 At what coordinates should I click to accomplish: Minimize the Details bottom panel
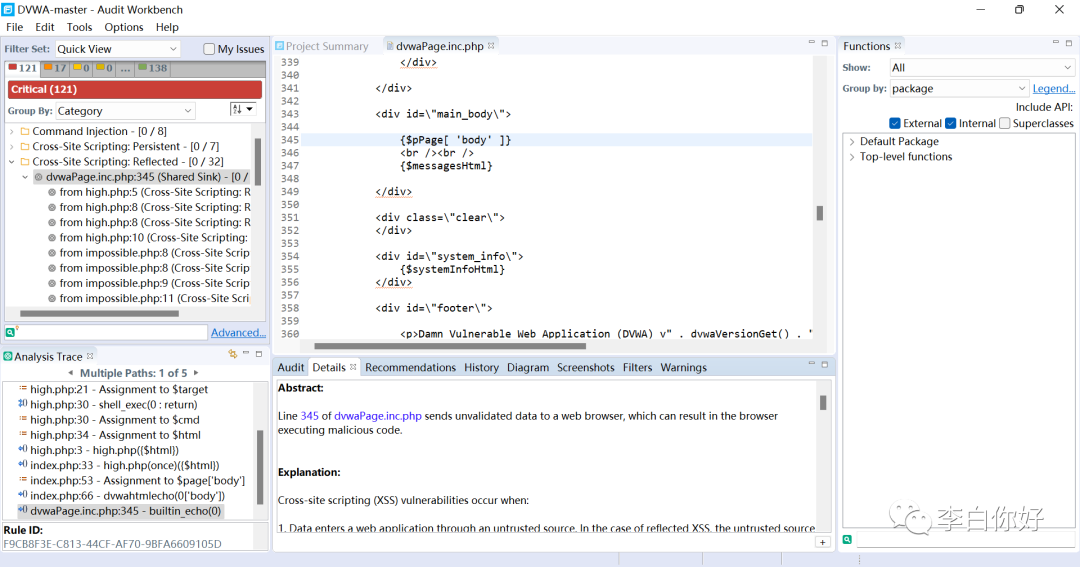click(811, 363)
